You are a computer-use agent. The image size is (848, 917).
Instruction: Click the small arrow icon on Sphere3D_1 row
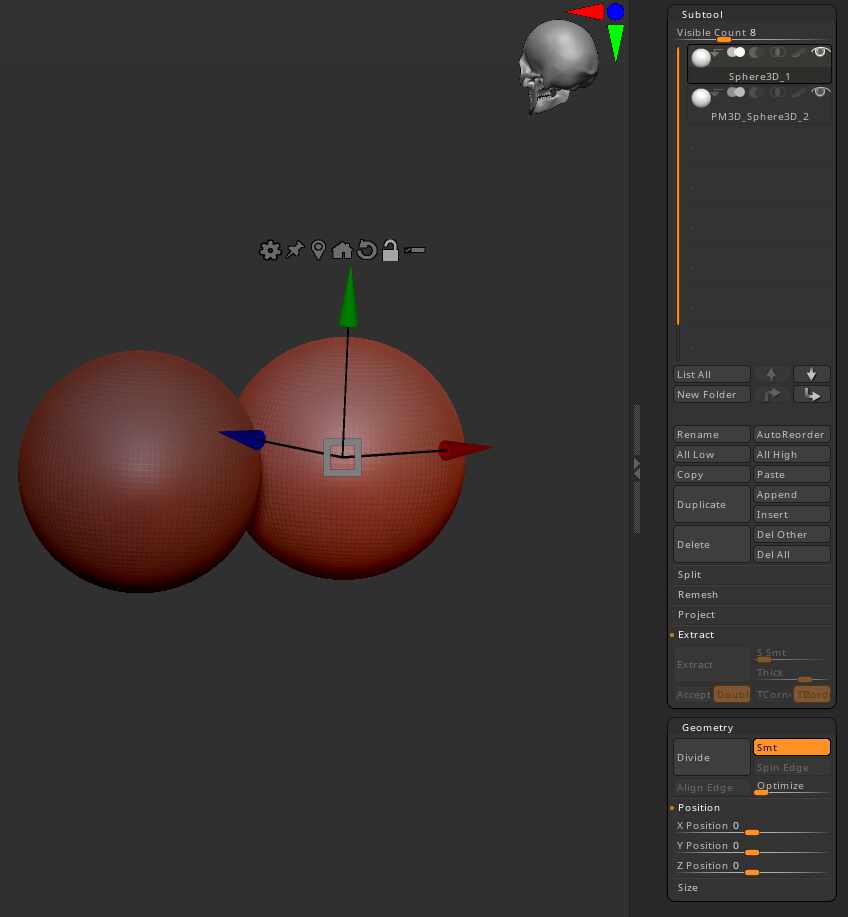pyautogui.click(x=717, y=53)
